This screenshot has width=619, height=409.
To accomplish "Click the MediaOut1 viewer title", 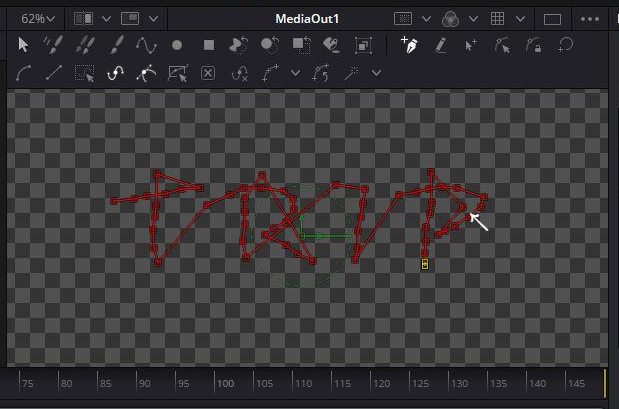I will click(307, 19).
